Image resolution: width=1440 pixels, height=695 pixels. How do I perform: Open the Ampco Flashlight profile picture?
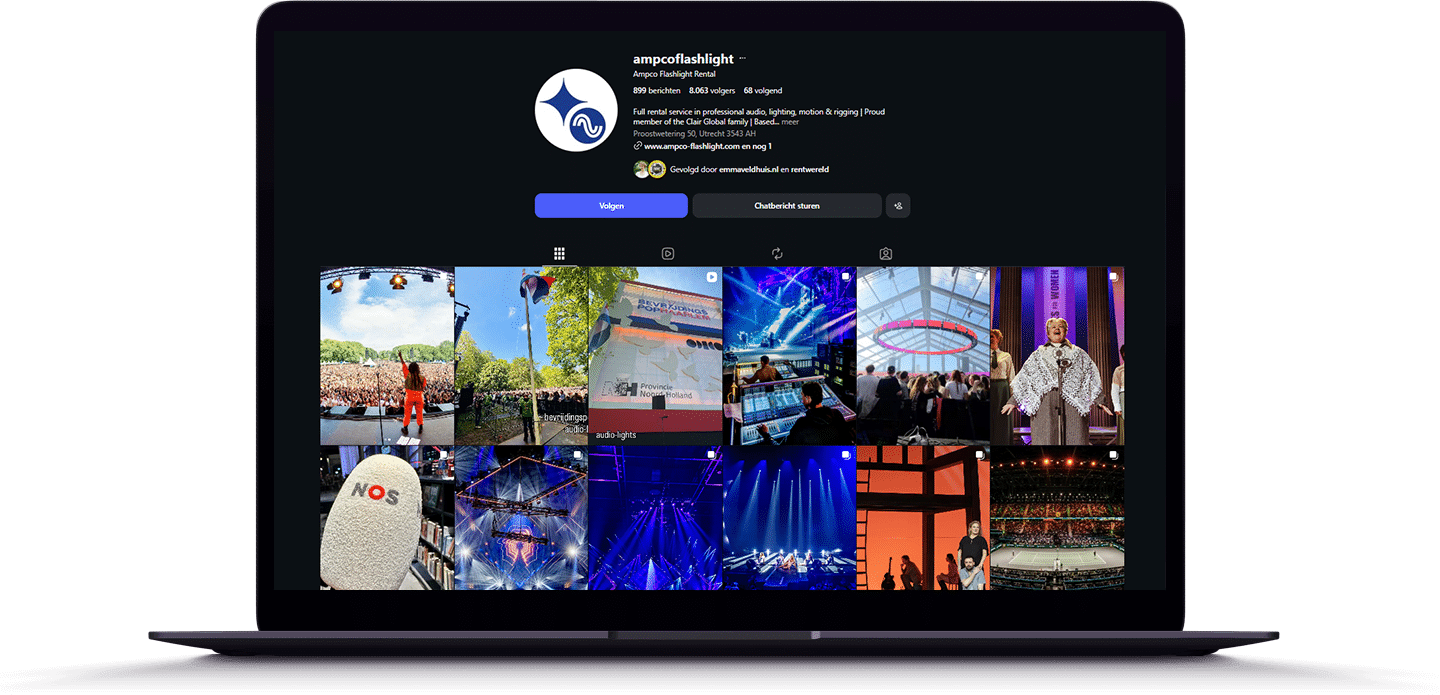[574, 110]
